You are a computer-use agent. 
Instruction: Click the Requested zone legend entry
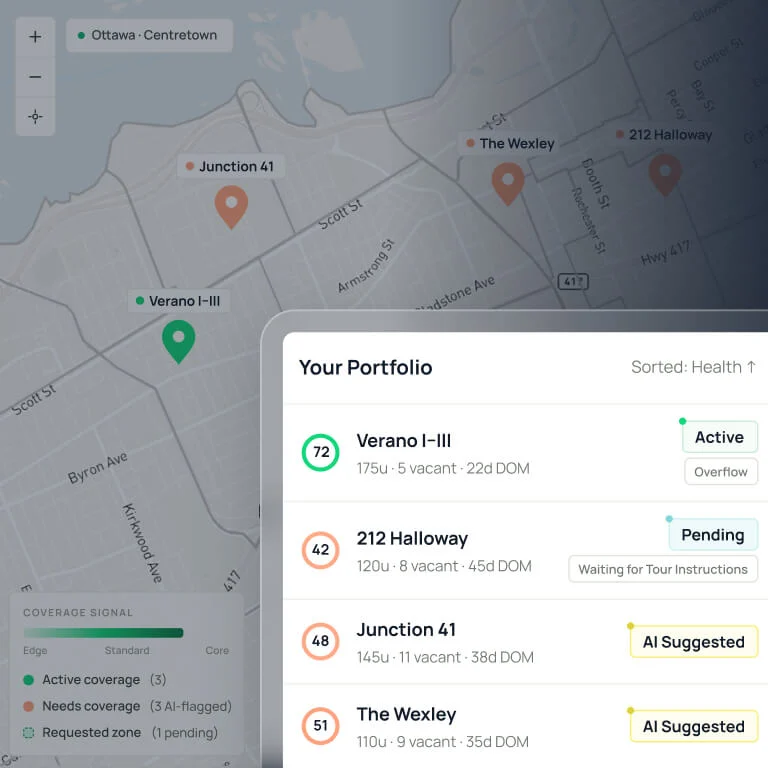pos(120,733)
